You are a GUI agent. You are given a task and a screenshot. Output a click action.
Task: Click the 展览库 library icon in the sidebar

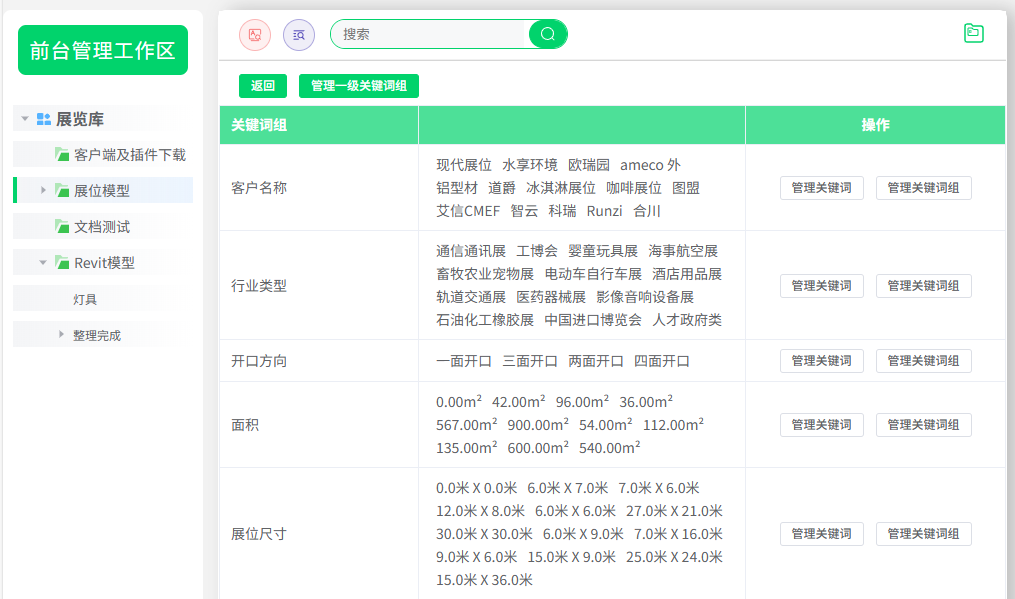[43, 118]
